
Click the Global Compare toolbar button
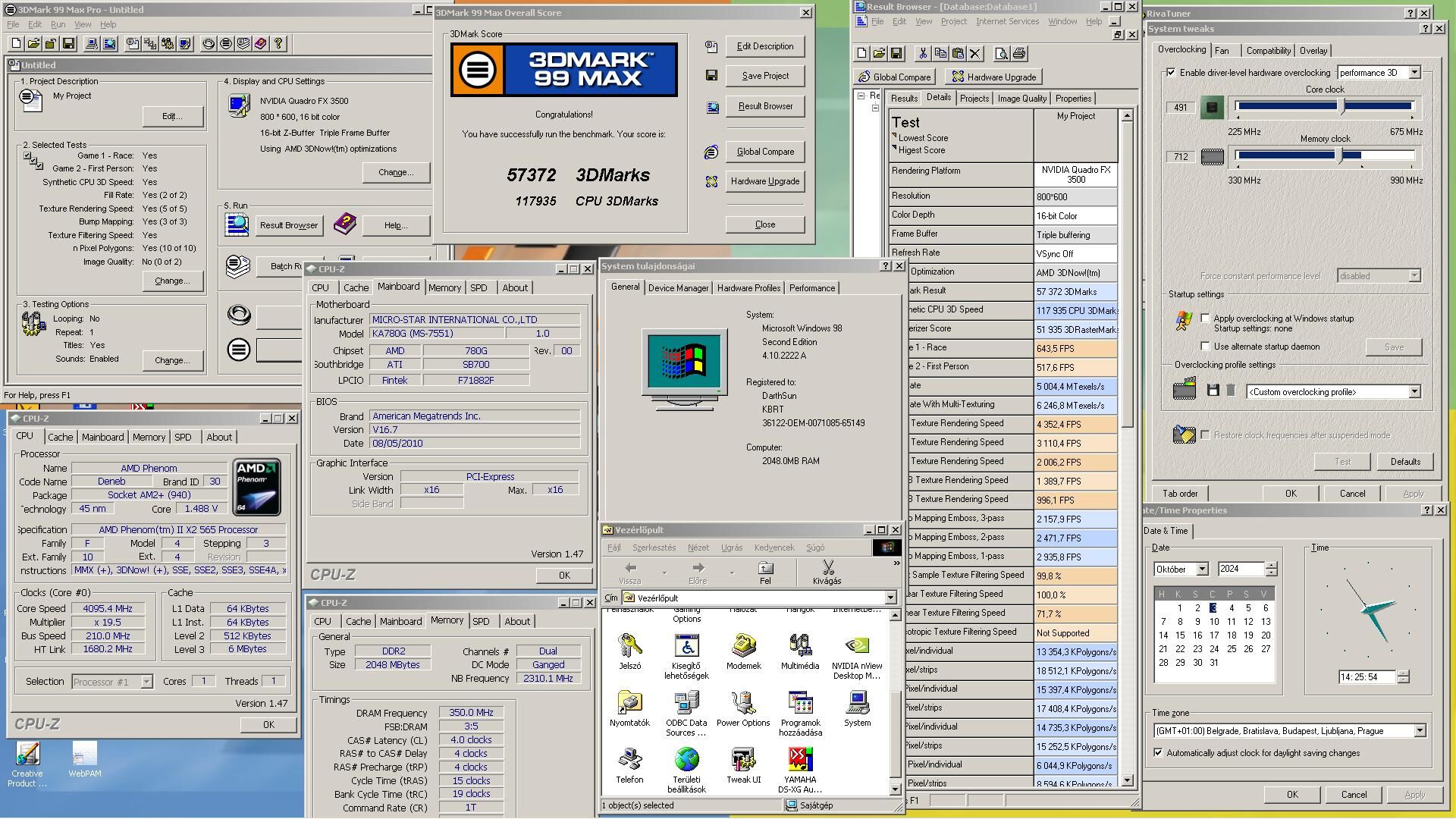click(x=894, y=77)
